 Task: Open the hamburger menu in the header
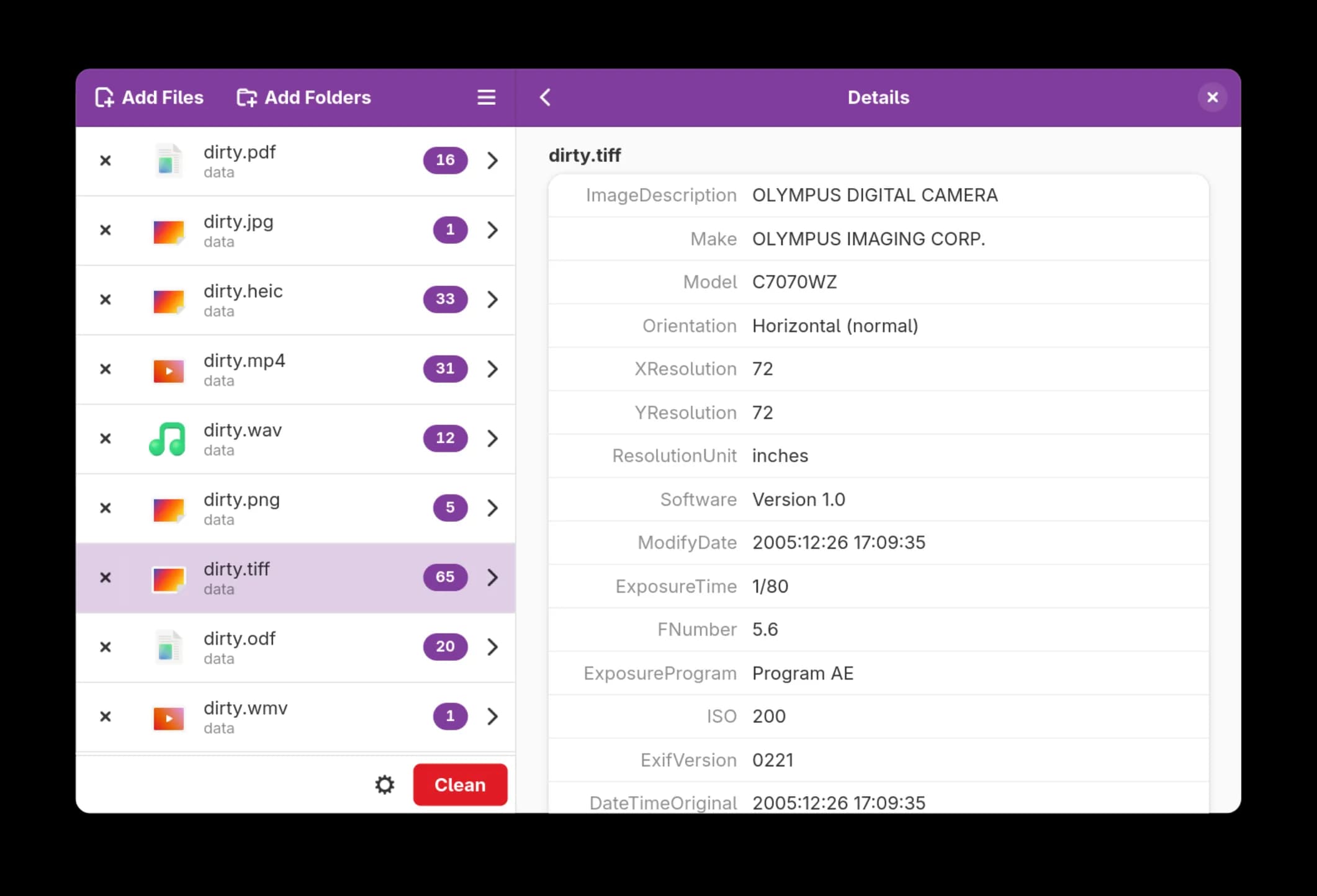(x=486, y=97)
